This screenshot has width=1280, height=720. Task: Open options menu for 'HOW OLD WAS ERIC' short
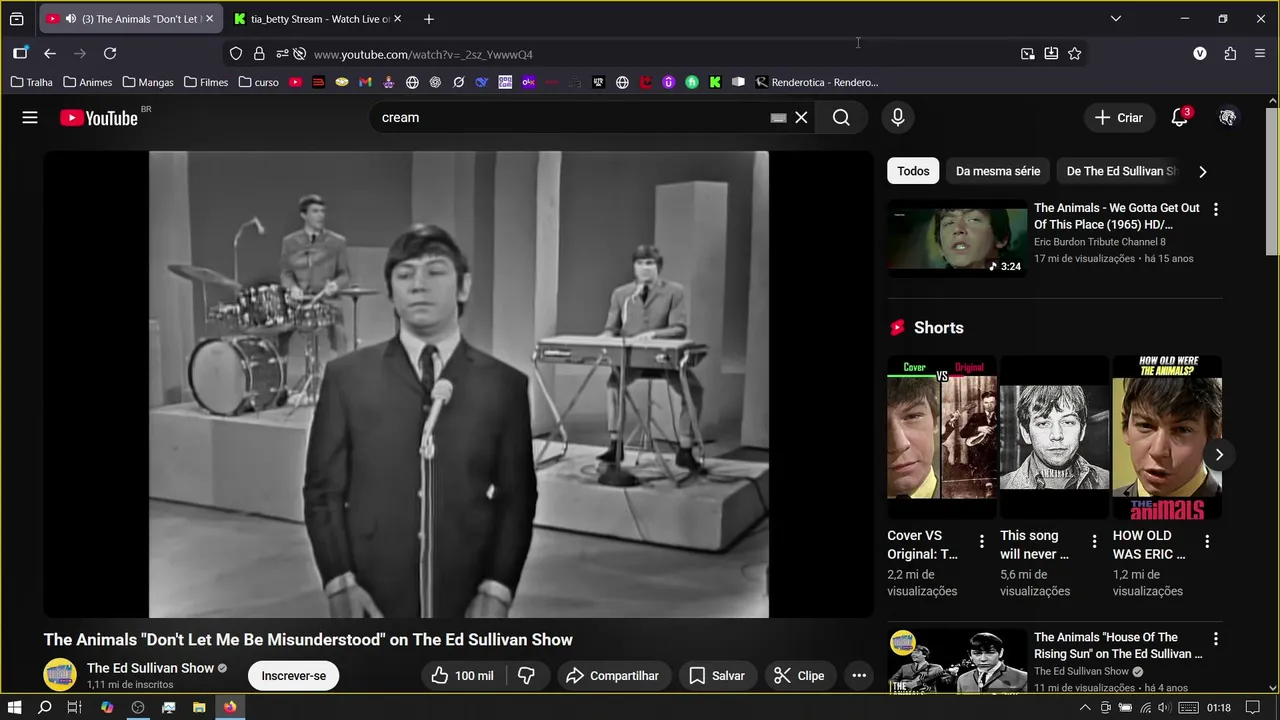[1207, 542]
